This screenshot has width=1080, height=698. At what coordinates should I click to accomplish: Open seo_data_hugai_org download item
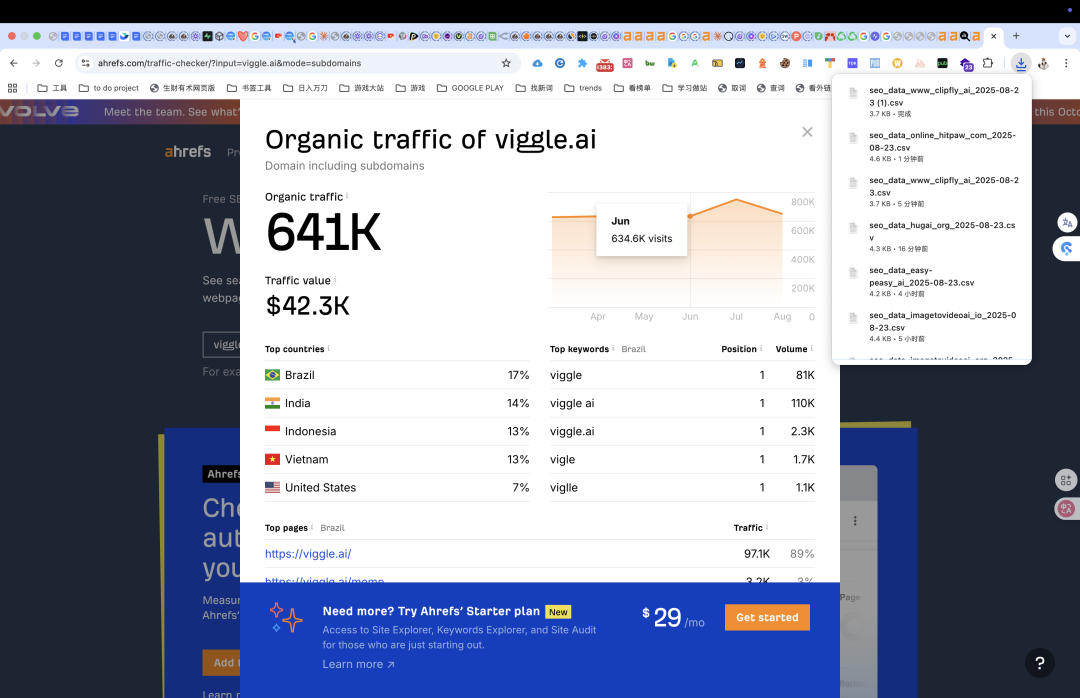point(932,236)
